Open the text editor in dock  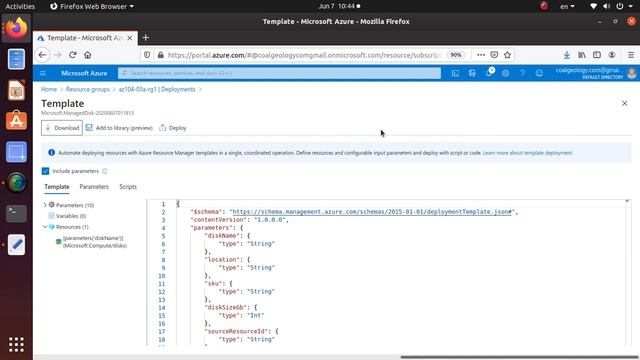[x=16, y=244]
